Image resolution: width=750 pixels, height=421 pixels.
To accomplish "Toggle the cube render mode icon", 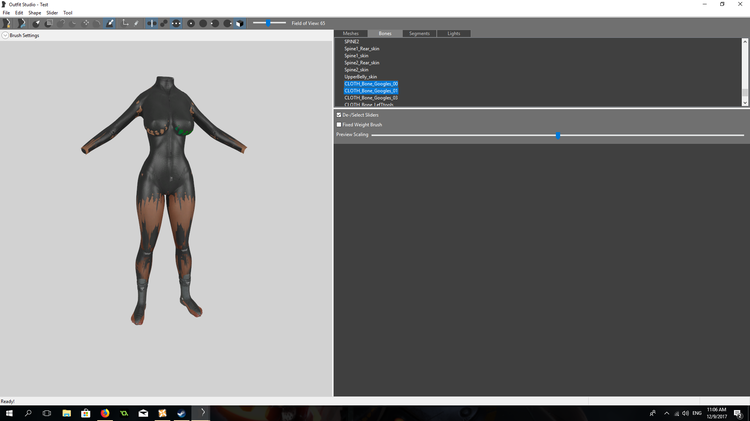I will point(240,23).
